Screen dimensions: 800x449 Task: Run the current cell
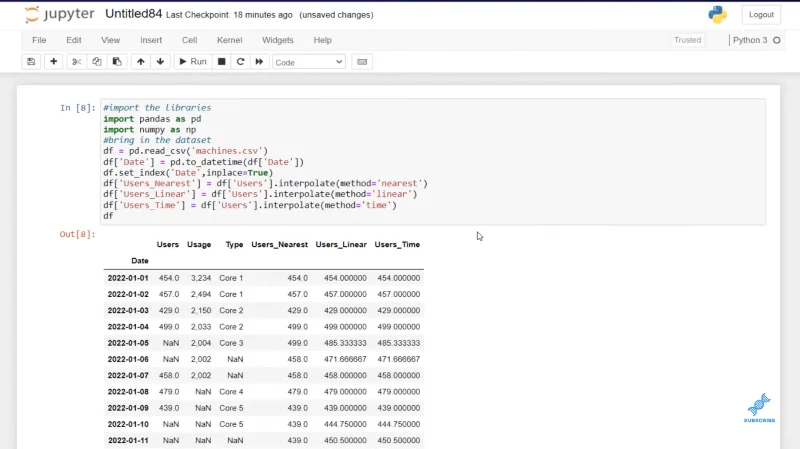coord(193,62)
